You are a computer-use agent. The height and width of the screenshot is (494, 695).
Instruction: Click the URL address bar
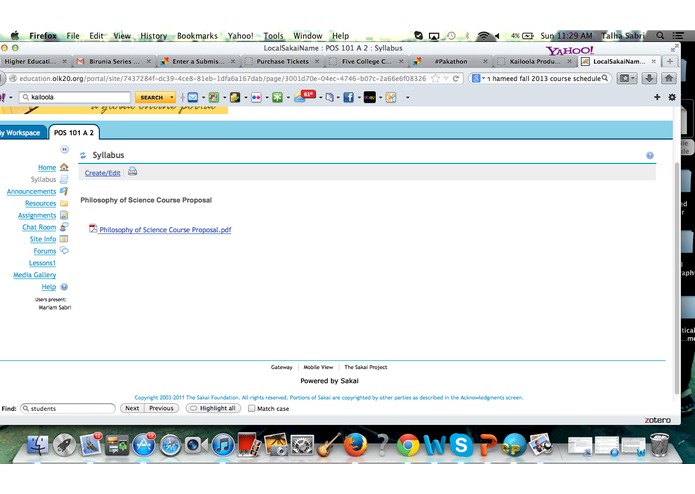(222, 78)
